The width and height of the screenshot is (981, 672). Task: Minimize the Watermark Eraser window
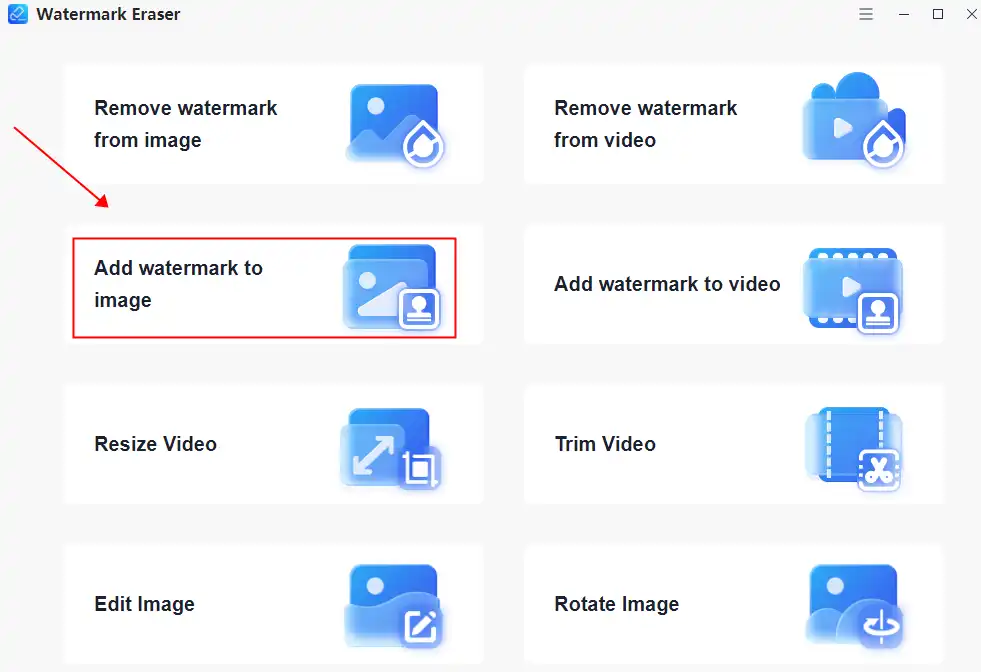click(904, 14)
